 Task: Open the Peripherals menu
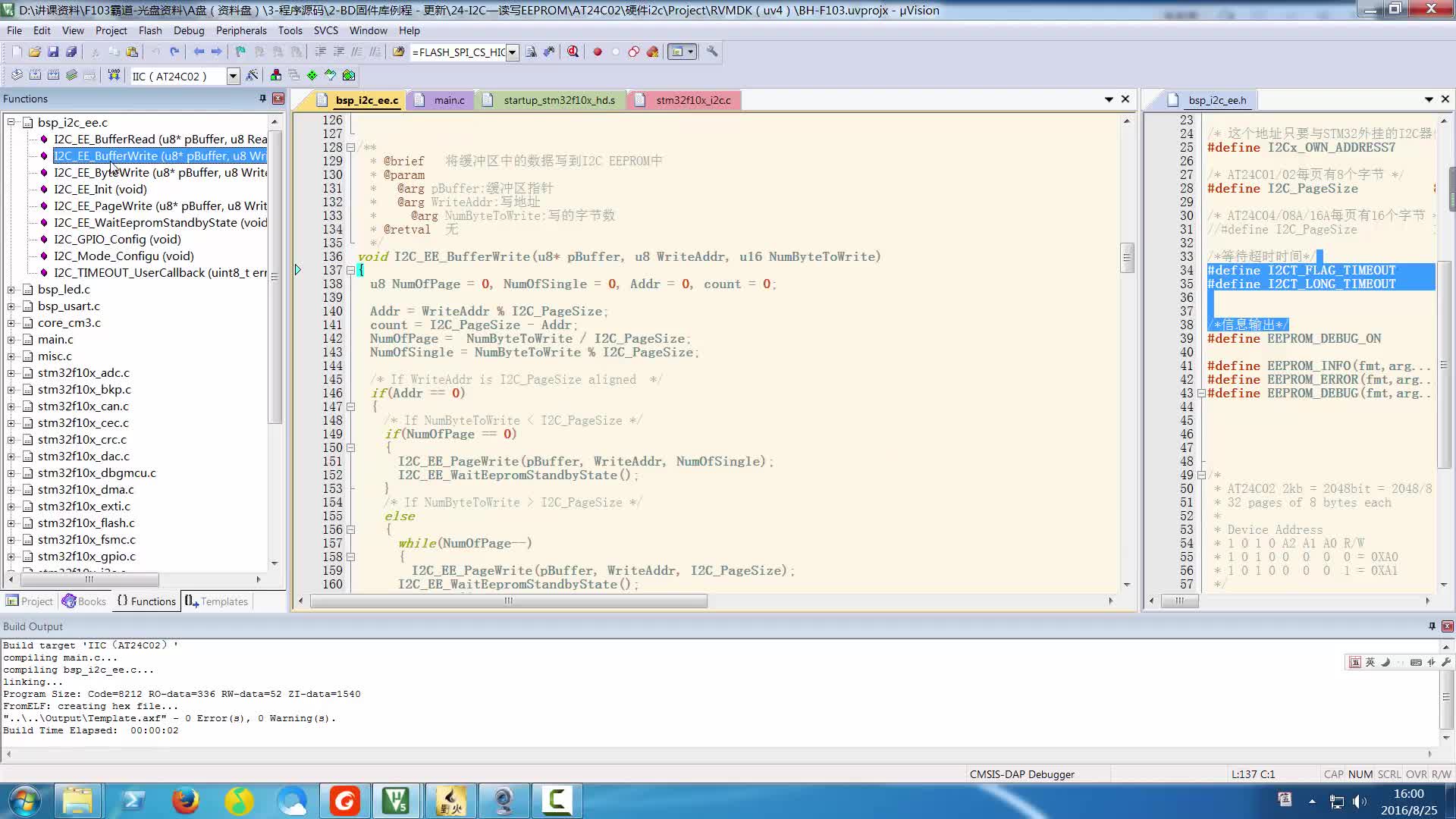pyautogui.click(x=241, y=30)
